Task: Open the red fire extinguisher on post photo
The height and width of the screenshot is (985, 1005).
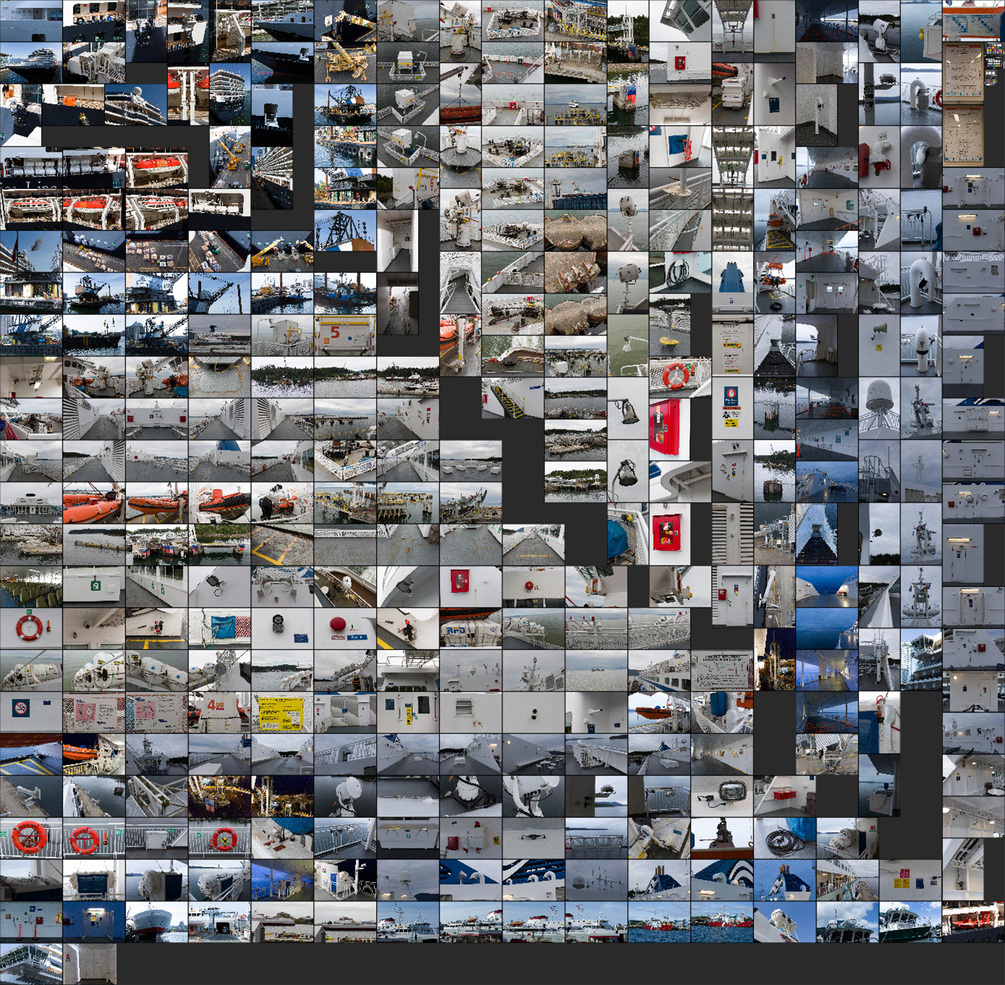Action: click(879, 723)
